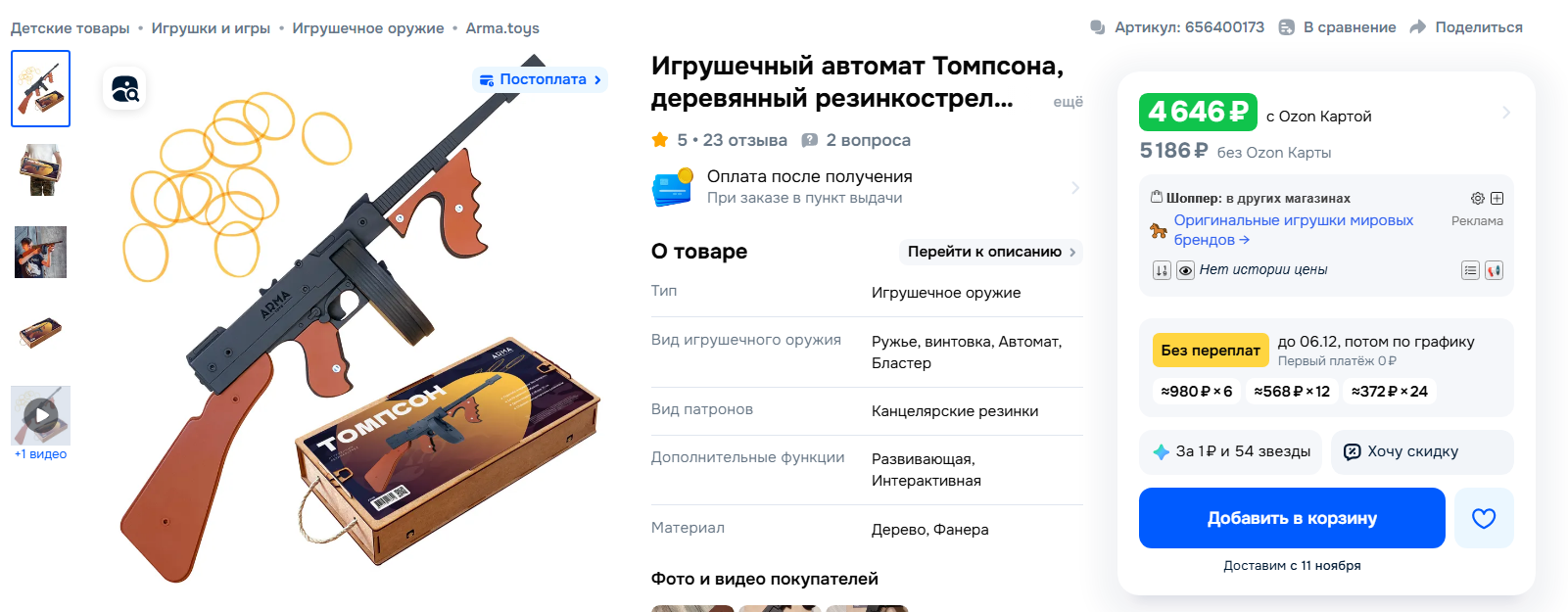Expand the Ozon Card price details chevron
Screen dimensions: 1568x612
pyautogui.click(x=1506, y=113)
